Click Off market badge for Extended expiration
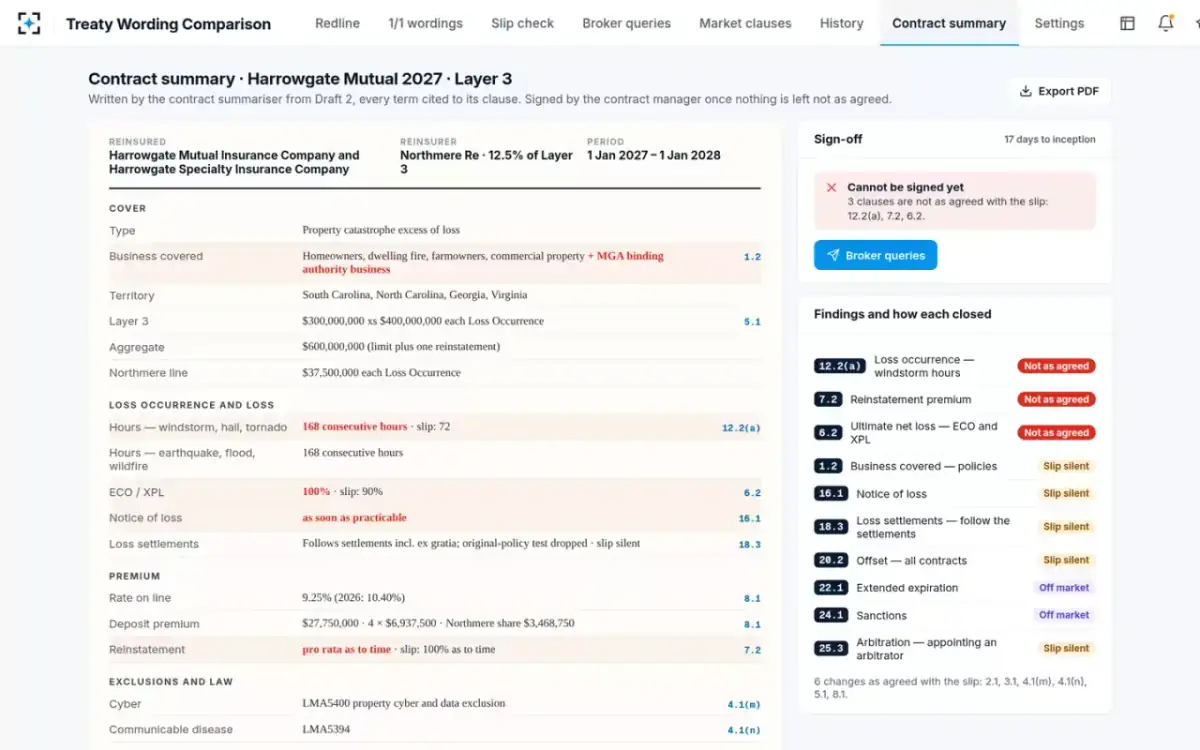Image resolution: width=1200 pixels, height=750 pixels. [x=1064, y=588]
